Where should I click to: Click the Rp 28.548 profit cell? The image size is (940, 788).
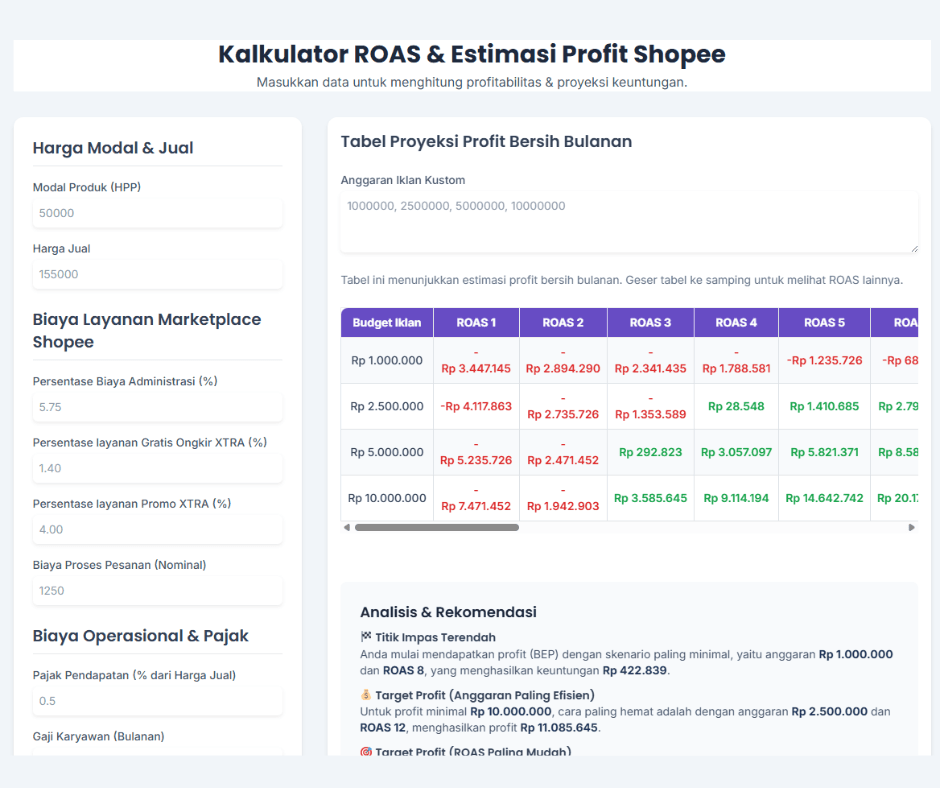(x=736, y=406)
